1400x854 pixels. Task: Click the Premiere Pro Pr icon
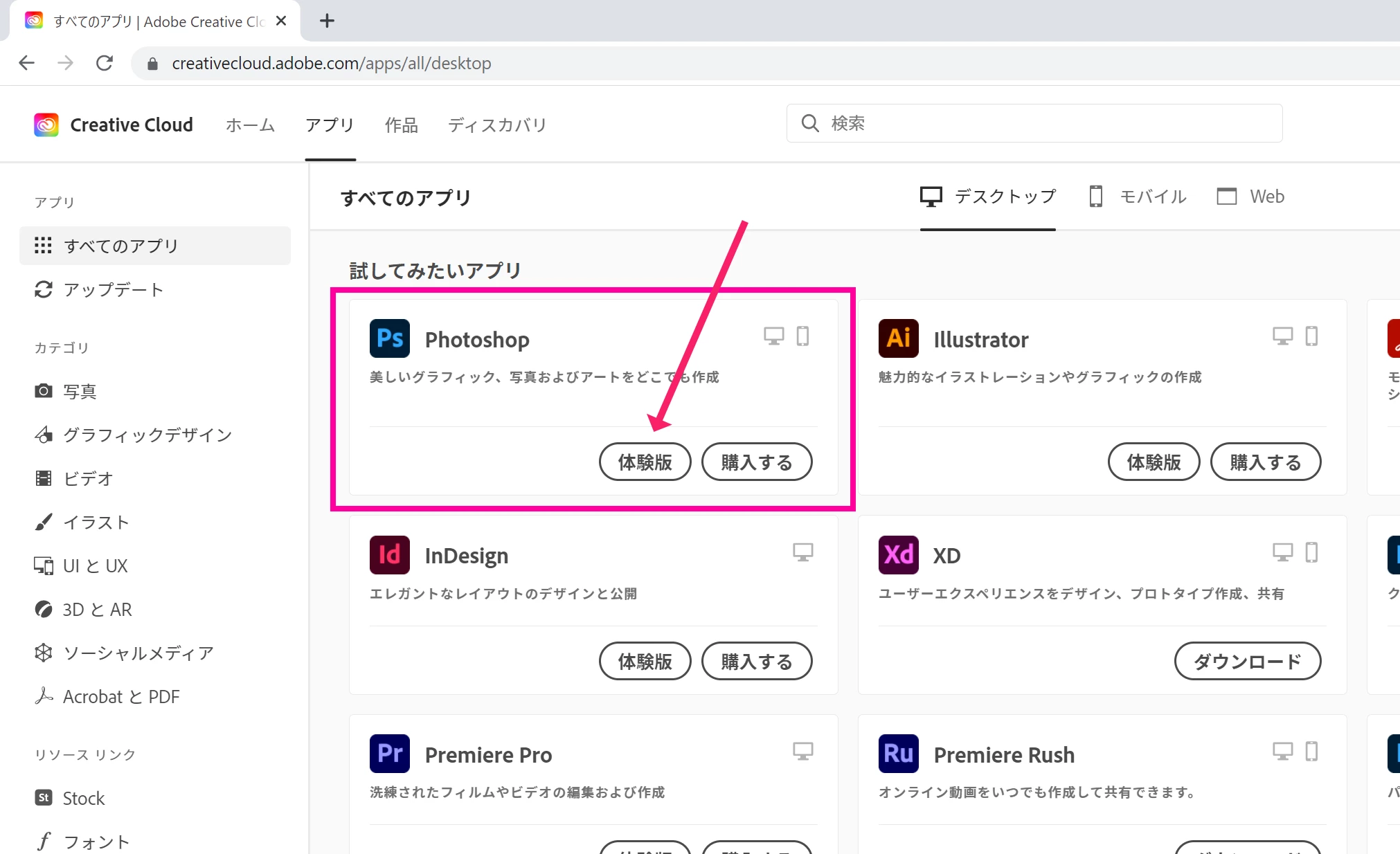coord(389,754)
